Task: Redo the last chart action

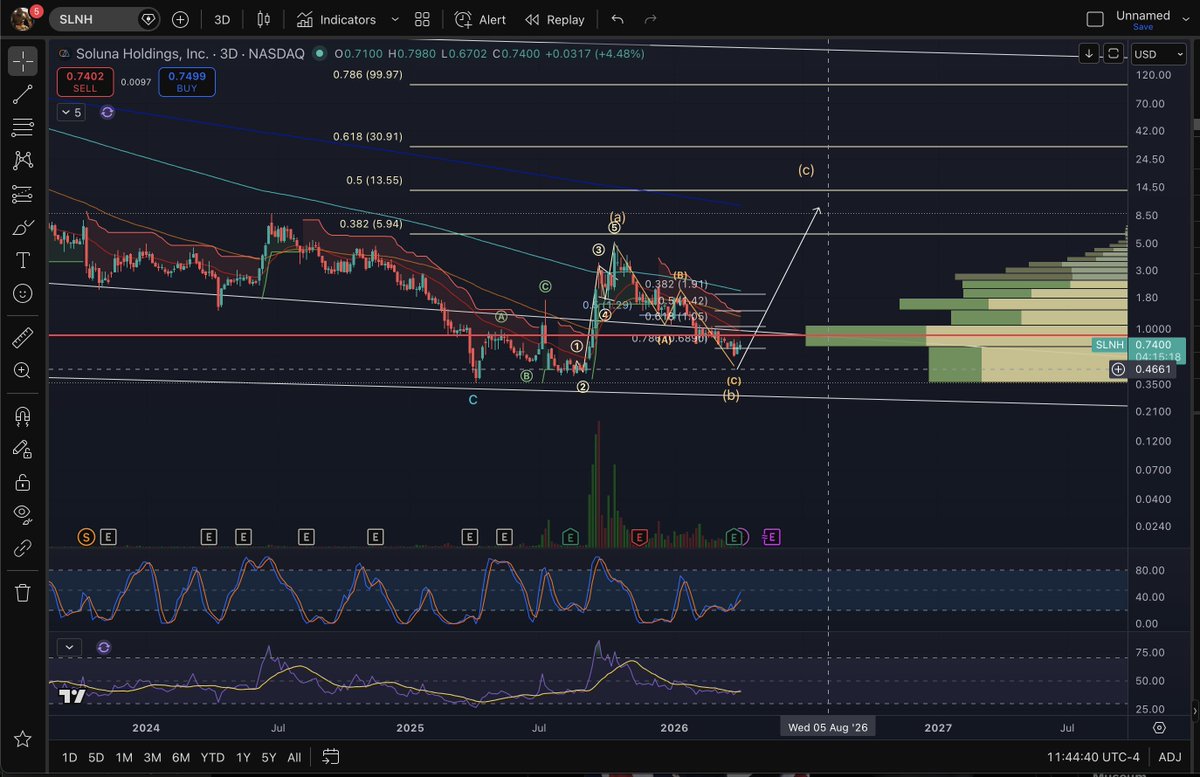Action: click(x=651, y=19)
